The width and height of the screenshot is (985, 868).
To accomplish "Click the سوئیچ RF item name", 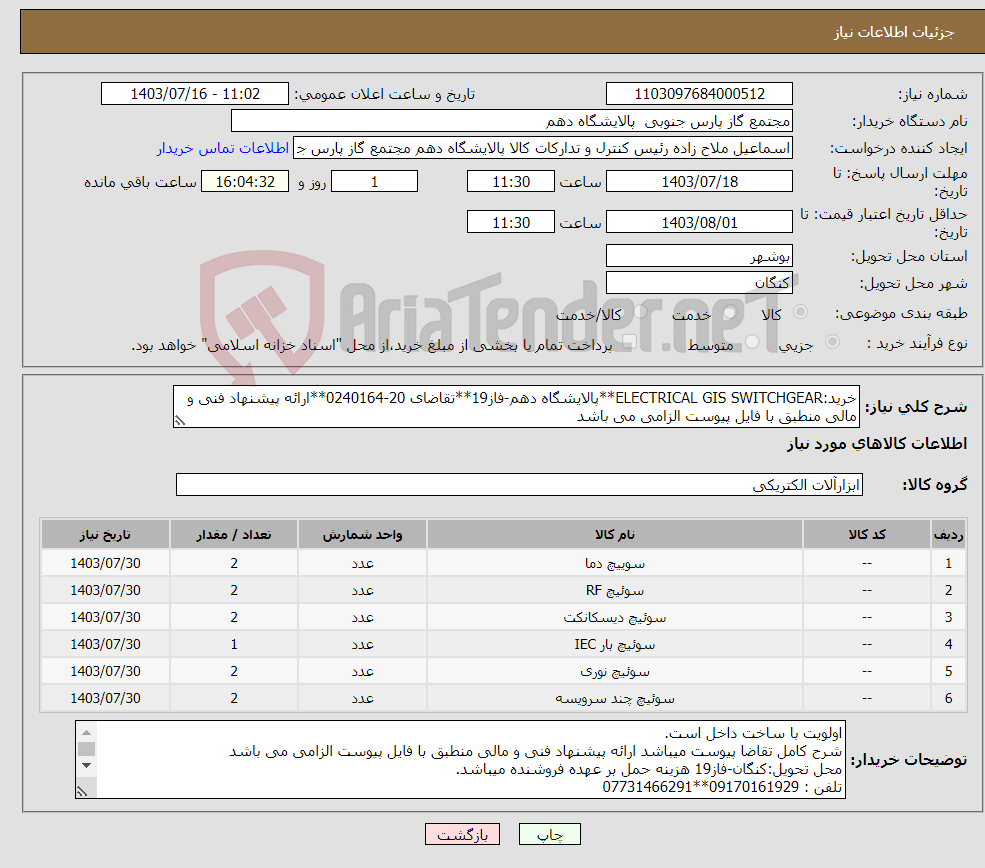I will click(x=614, y=590).
